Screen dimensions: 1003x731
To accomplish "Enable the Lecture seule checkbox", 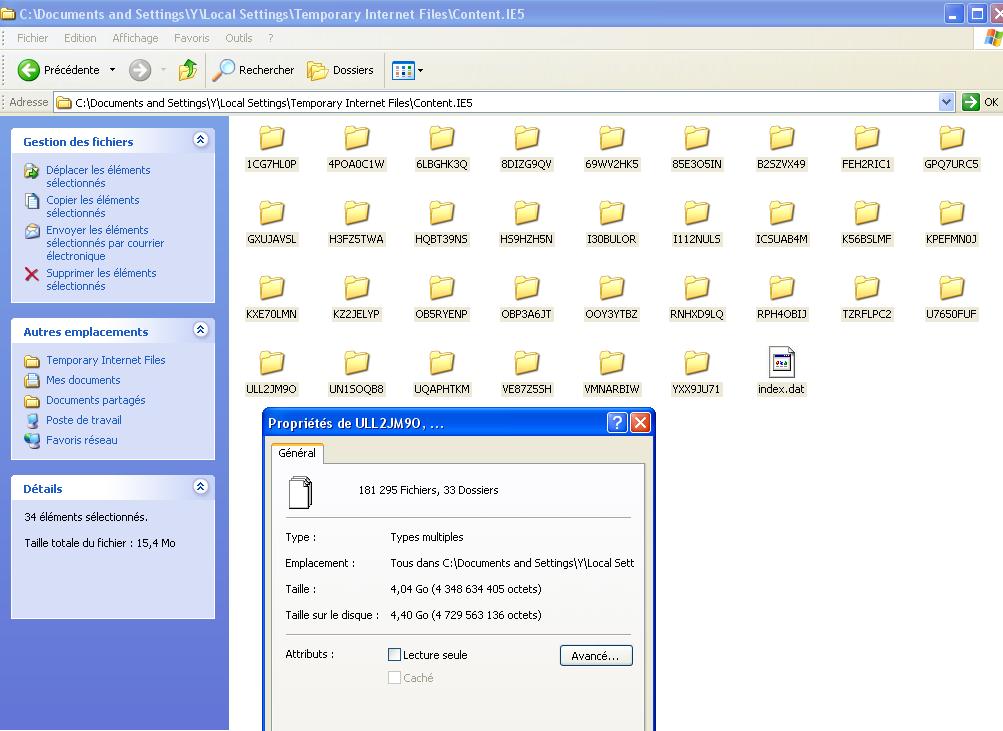I will tap(394, 655).
